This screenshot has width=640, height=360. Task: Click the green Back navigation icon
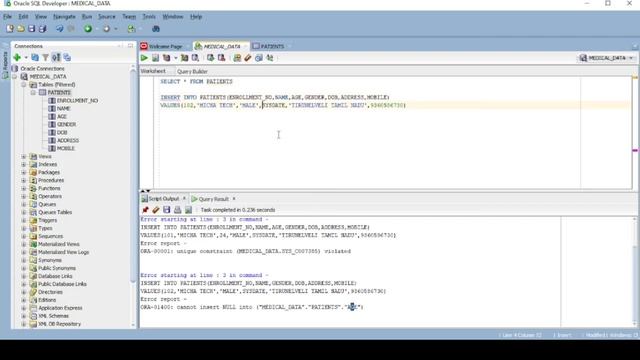coord(88,29)
